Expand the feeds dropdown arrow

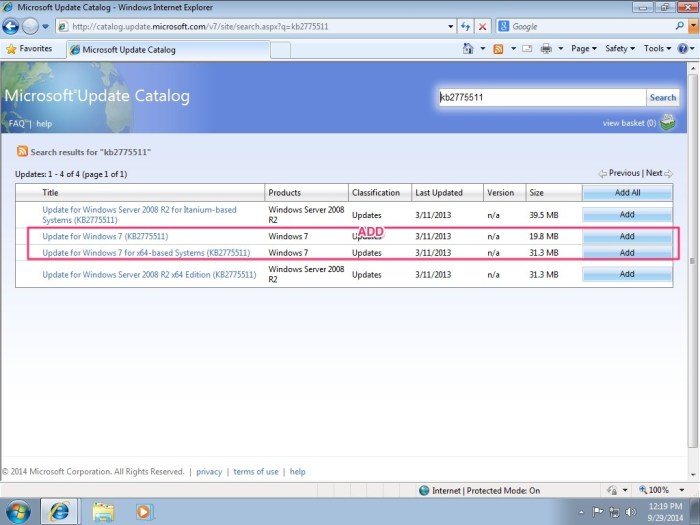pos(513,48)
